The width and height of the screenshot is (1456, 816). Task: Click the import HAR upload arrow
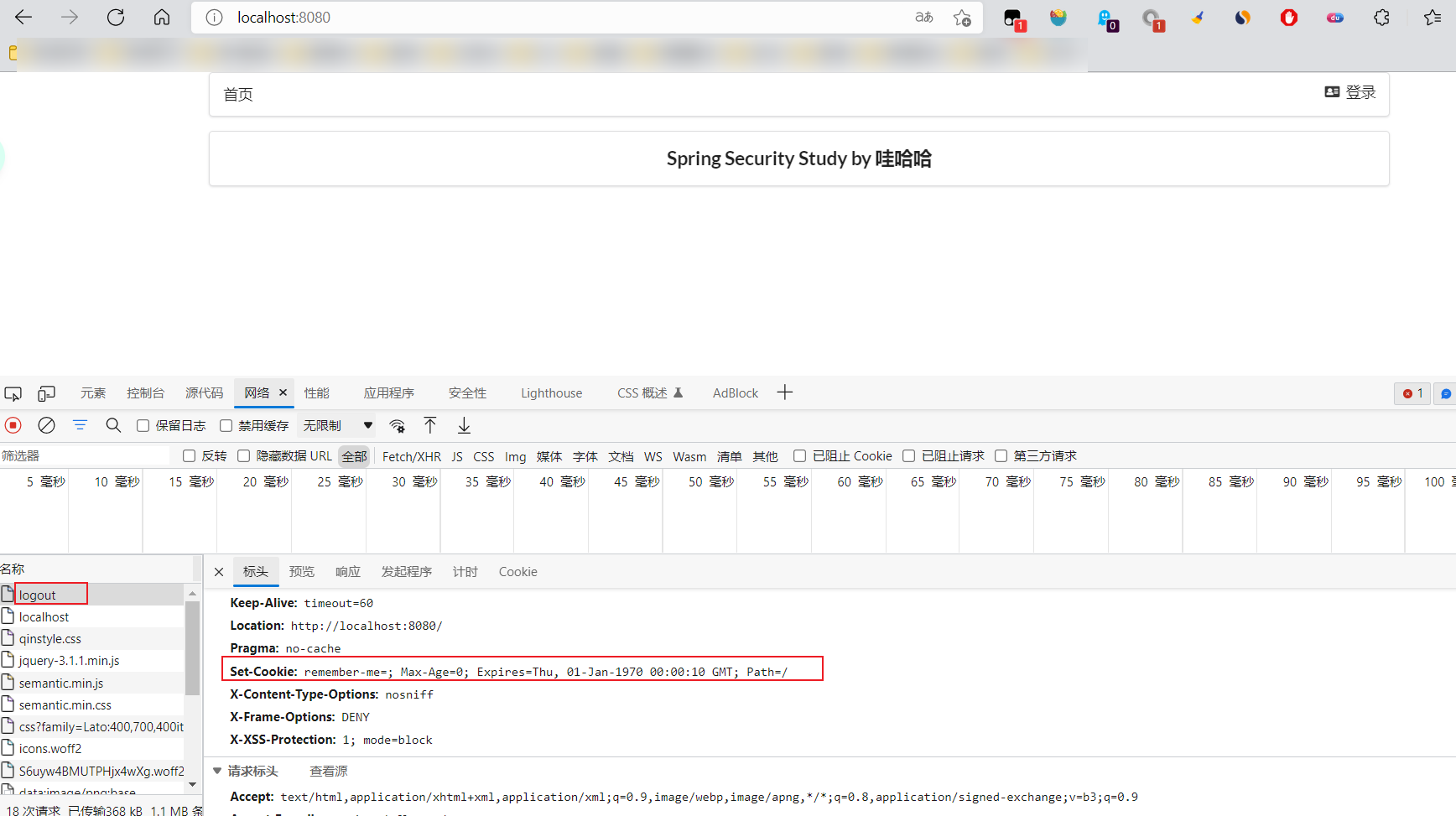(430, 425)
